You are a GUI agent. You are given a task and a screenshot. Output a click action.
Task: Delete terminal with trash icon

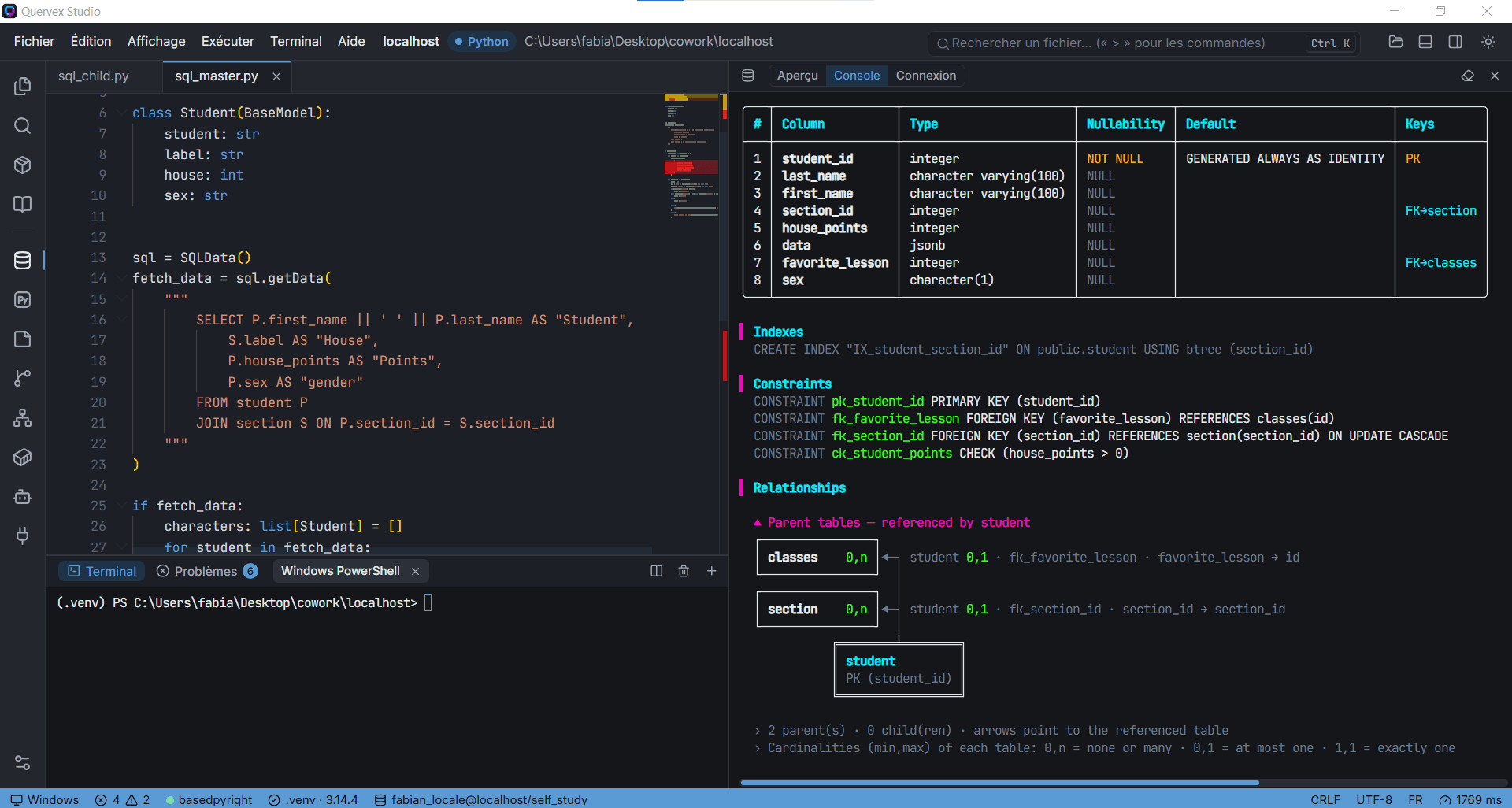684,571
